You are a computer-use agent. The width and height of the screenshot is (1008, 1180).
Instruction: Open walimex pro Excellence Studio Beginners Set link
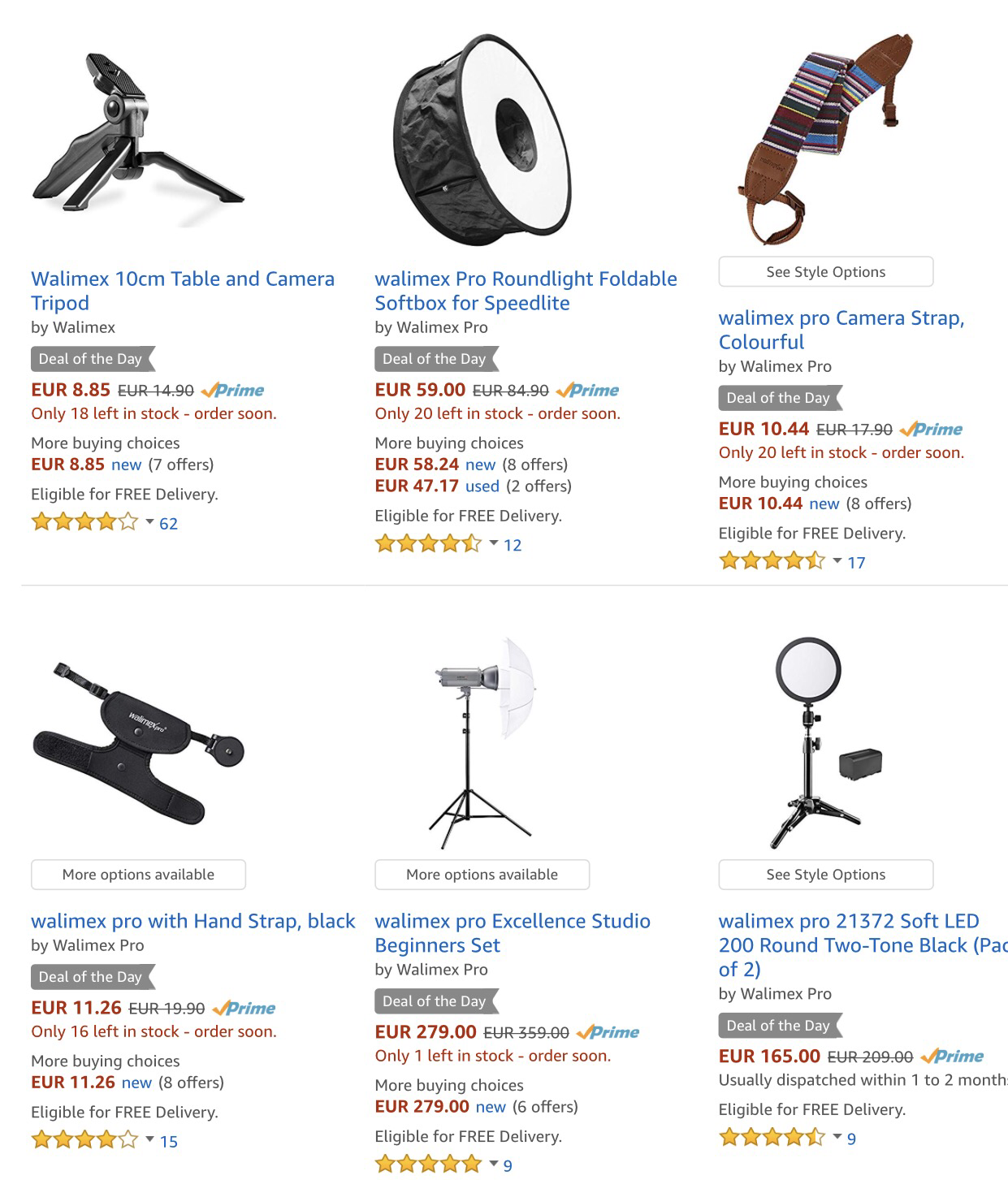pyautogui.click(x=513, y=933)
